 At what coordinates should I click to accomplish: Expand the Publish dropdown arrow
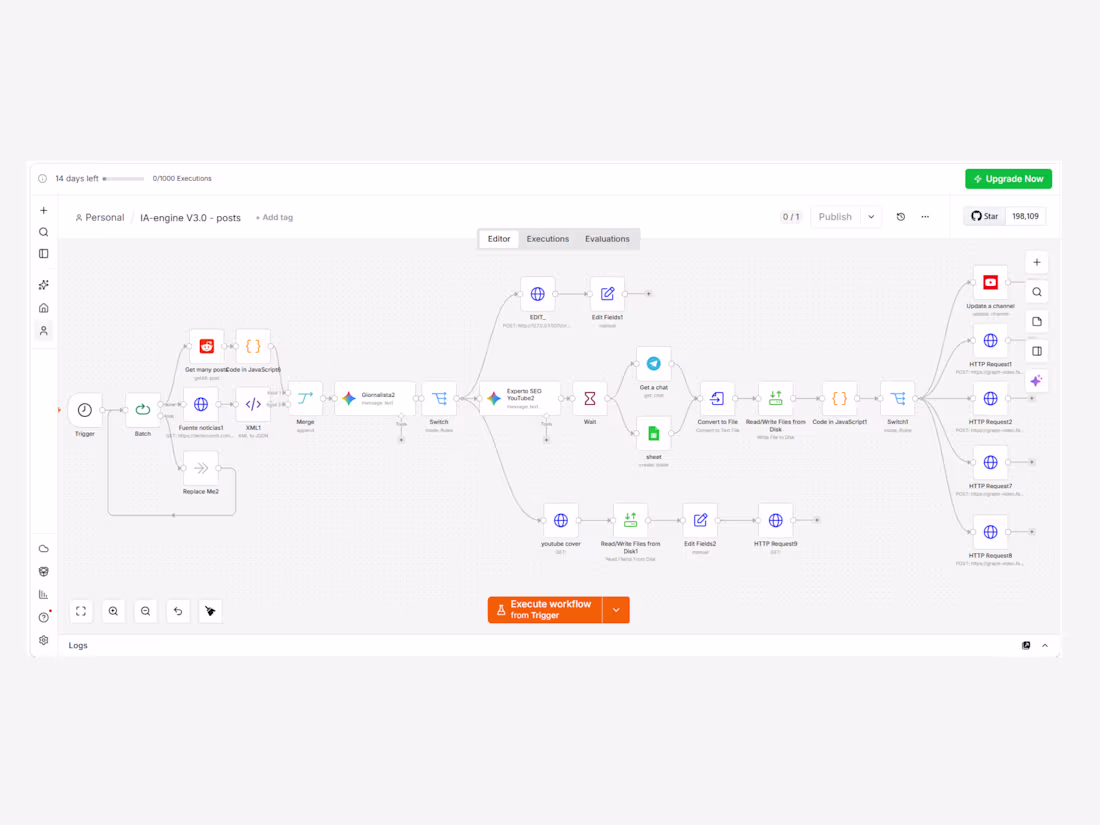coord(871,217)
